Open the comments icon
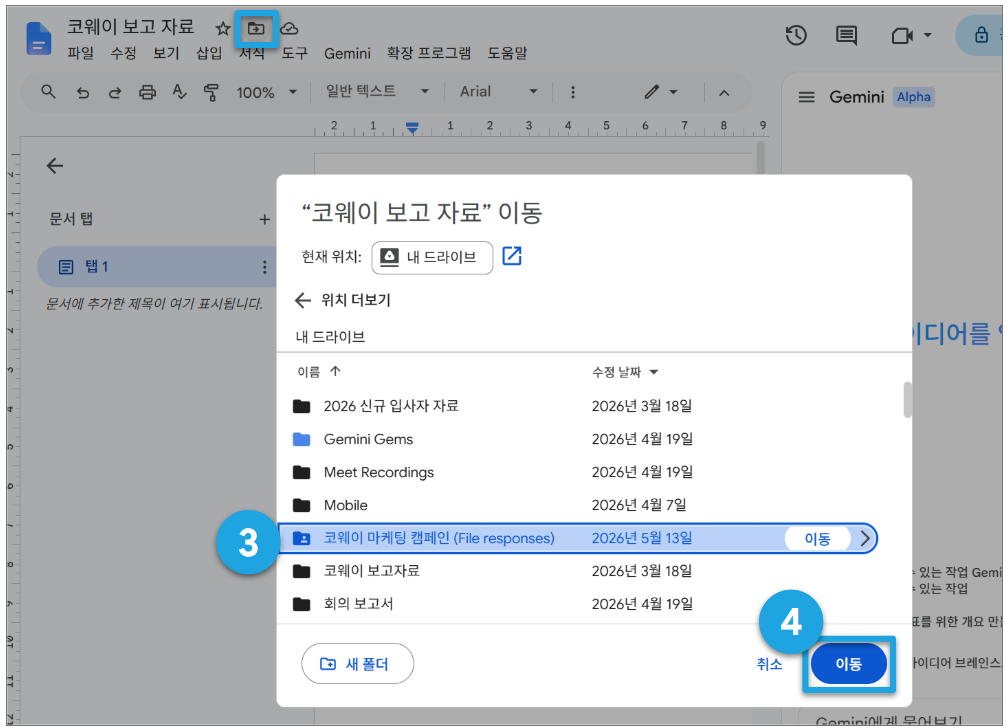1007x728 pixels. click(x=846, y=35)
